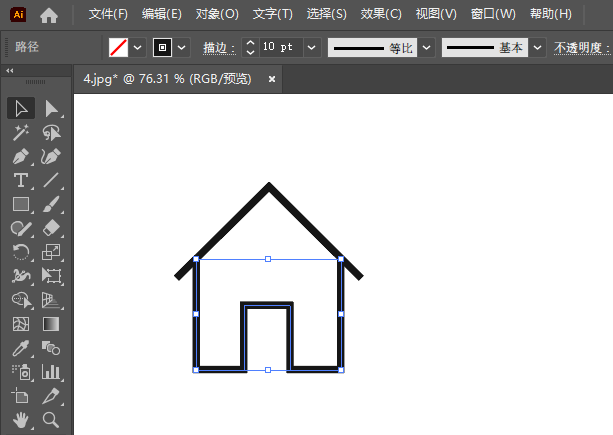Close the 4.jpg* document tab
The width and height of the screenshot is (613, 435).
tap(272, 79)
